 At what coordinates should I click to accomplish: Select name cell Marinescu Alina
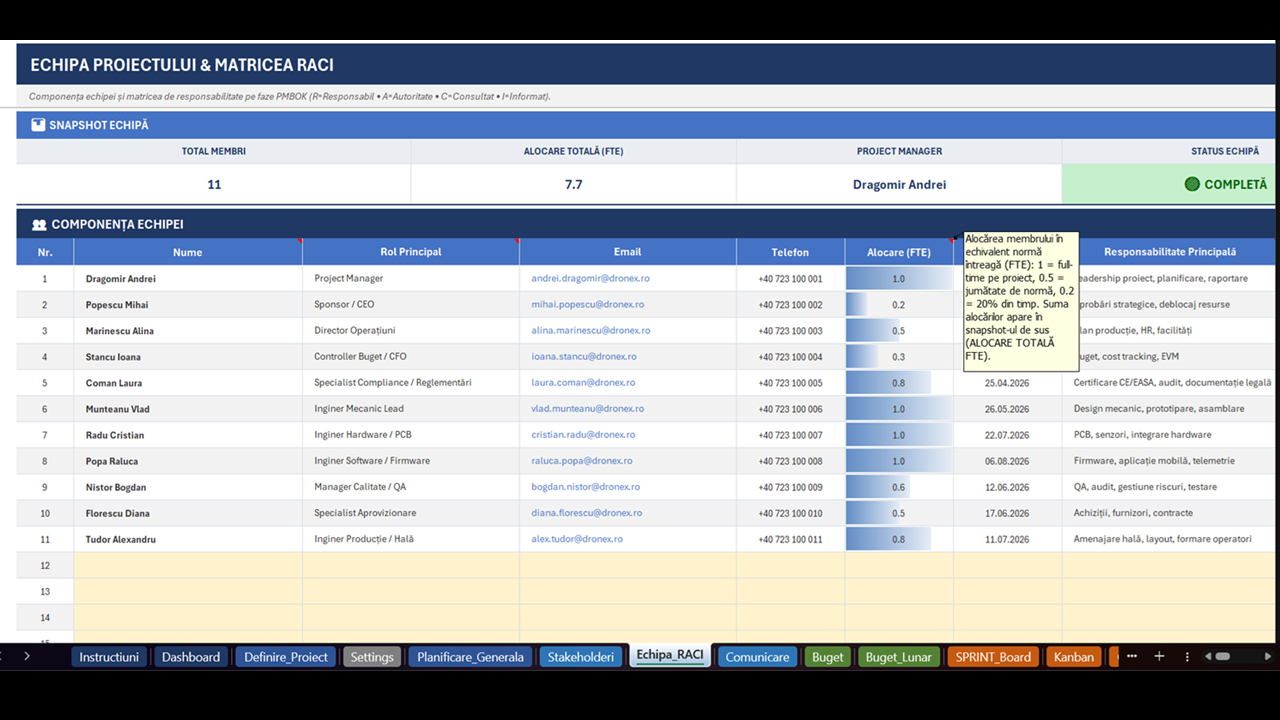click(188, 331)
